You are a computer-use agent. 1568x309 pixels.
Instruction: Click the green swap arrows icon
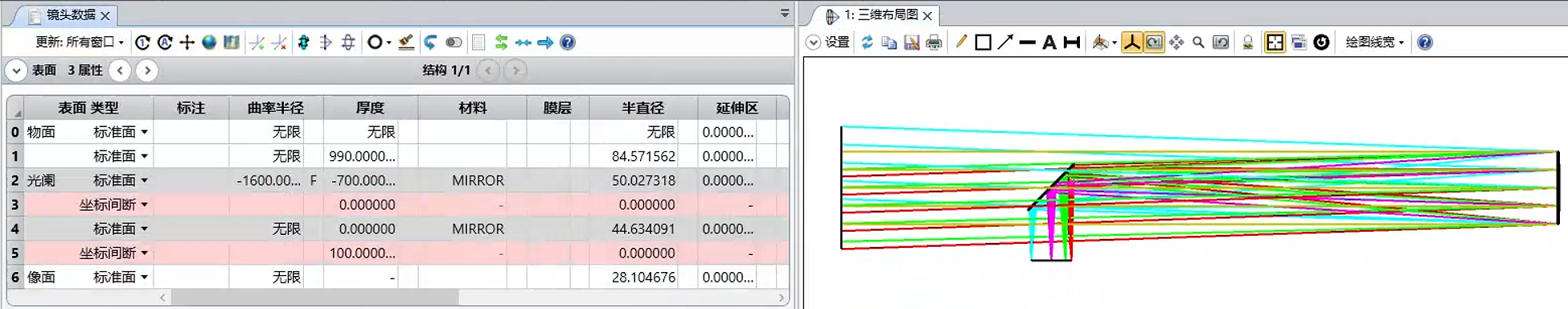point(501,43)
